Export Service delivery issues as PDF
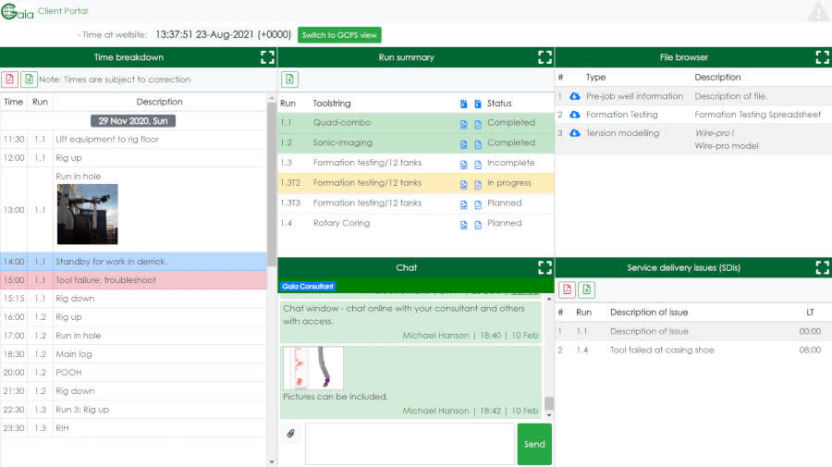 pos(568,289)
